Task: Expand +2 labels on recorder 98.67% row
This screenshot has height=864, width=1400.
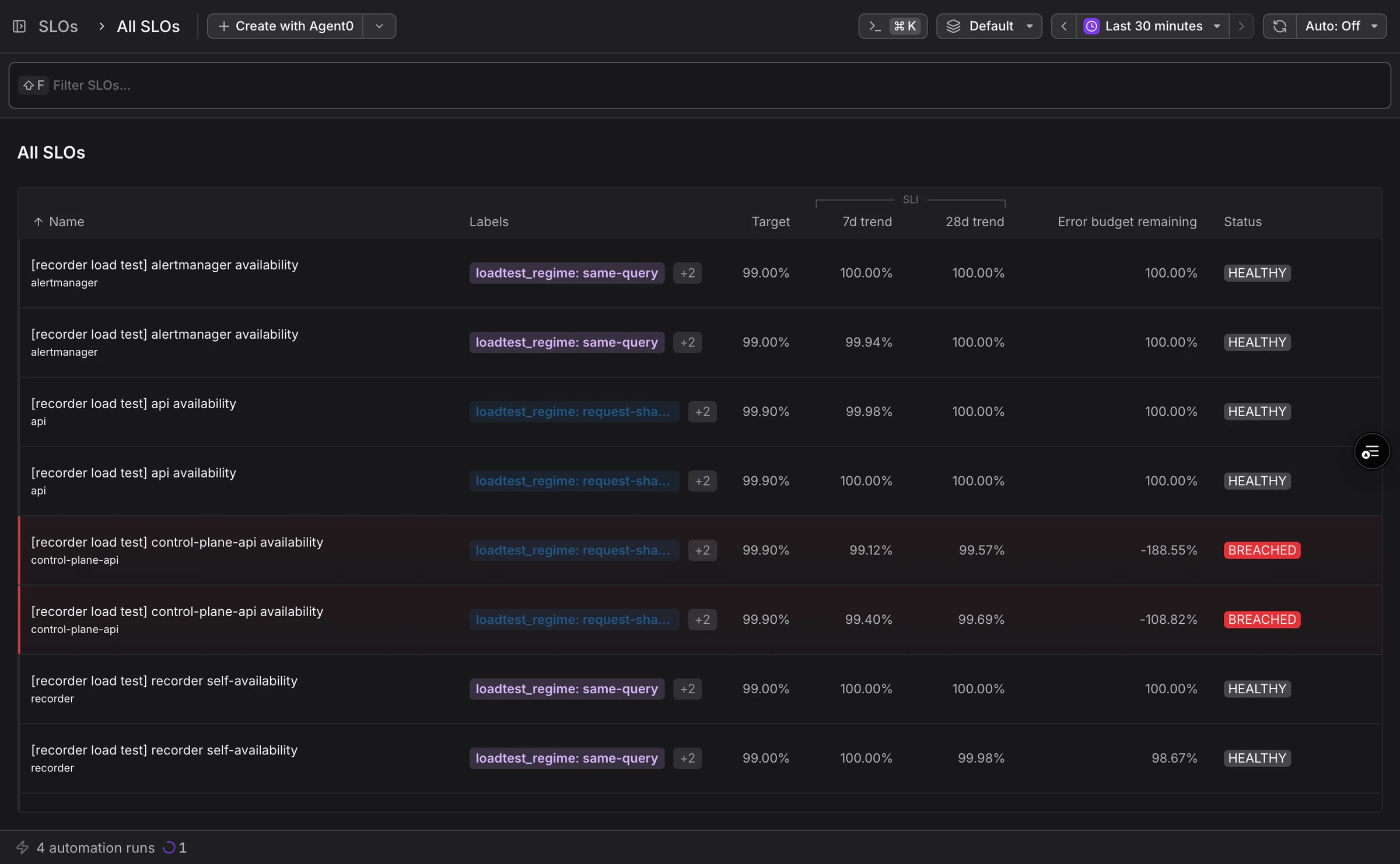Action: coord(687,758)
